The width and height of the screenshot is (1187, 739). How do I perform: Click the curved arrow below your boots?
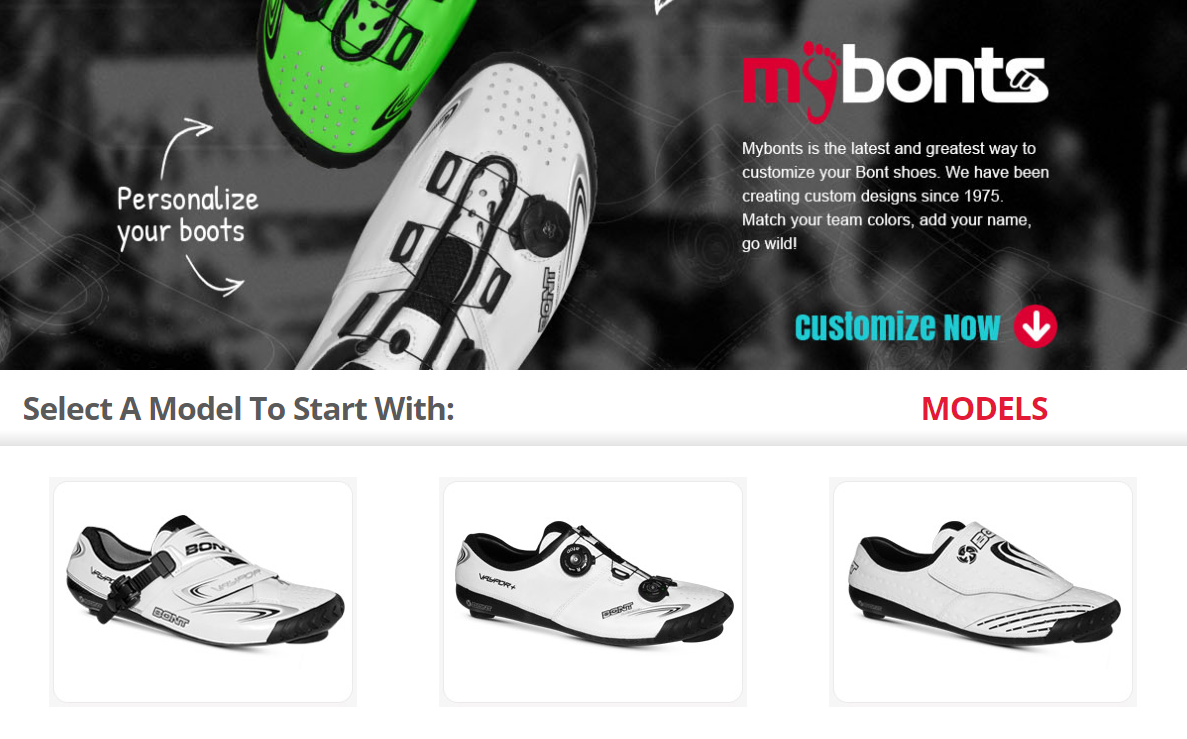(214, 276)
